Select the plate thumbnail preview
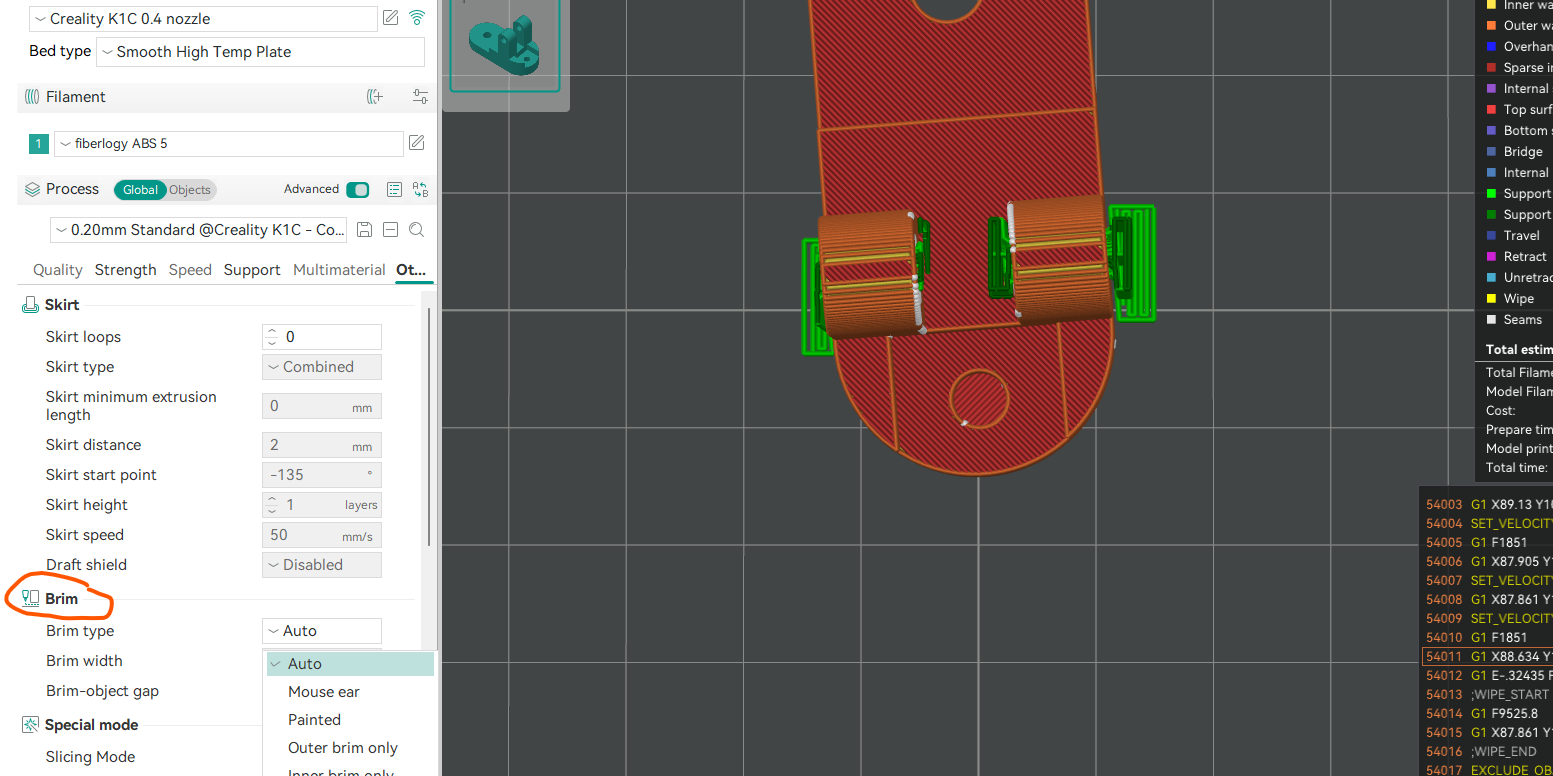 [x=505, y=45]
